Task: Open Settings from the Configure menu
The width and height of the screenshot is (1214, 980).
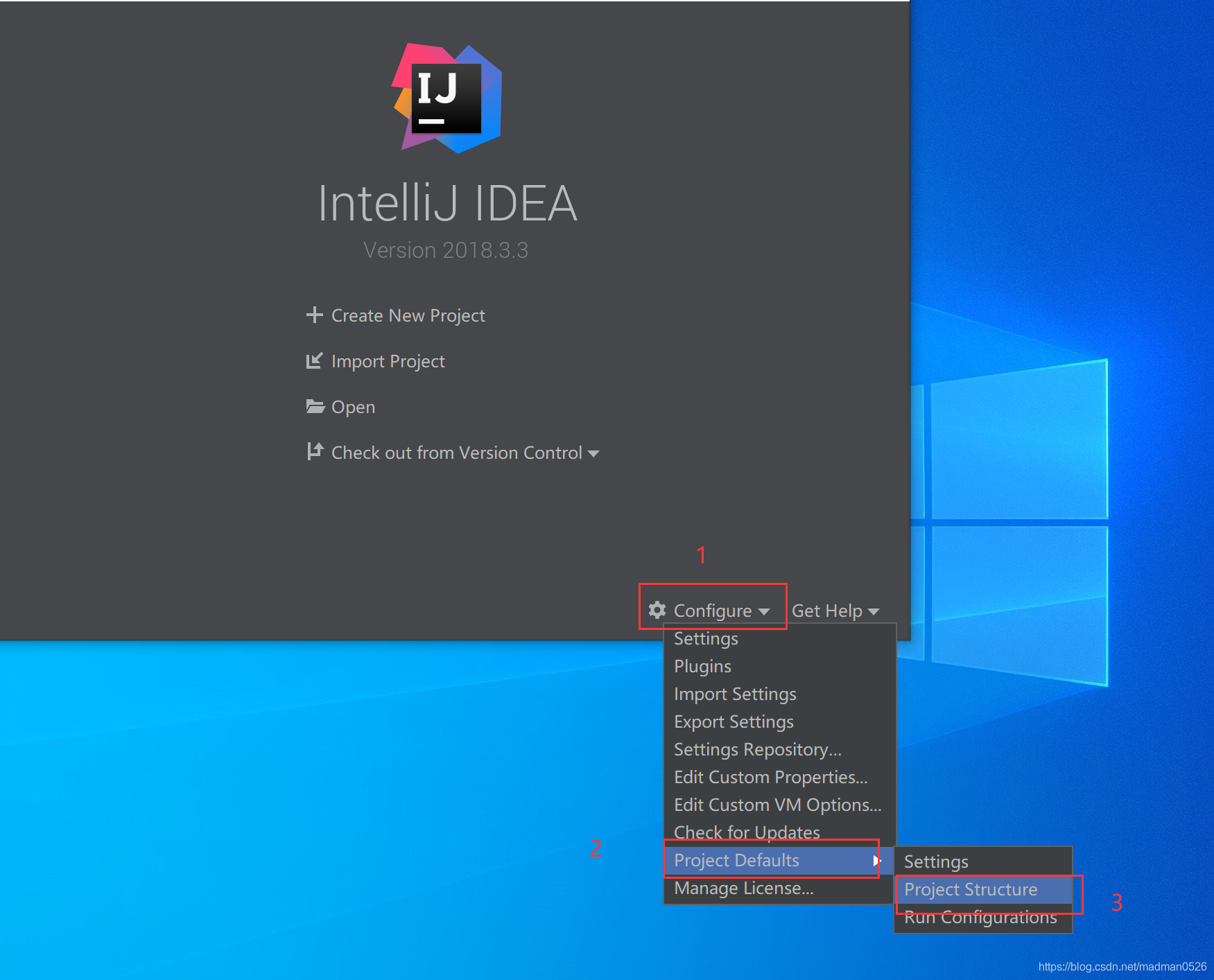Action: (706, 638)
